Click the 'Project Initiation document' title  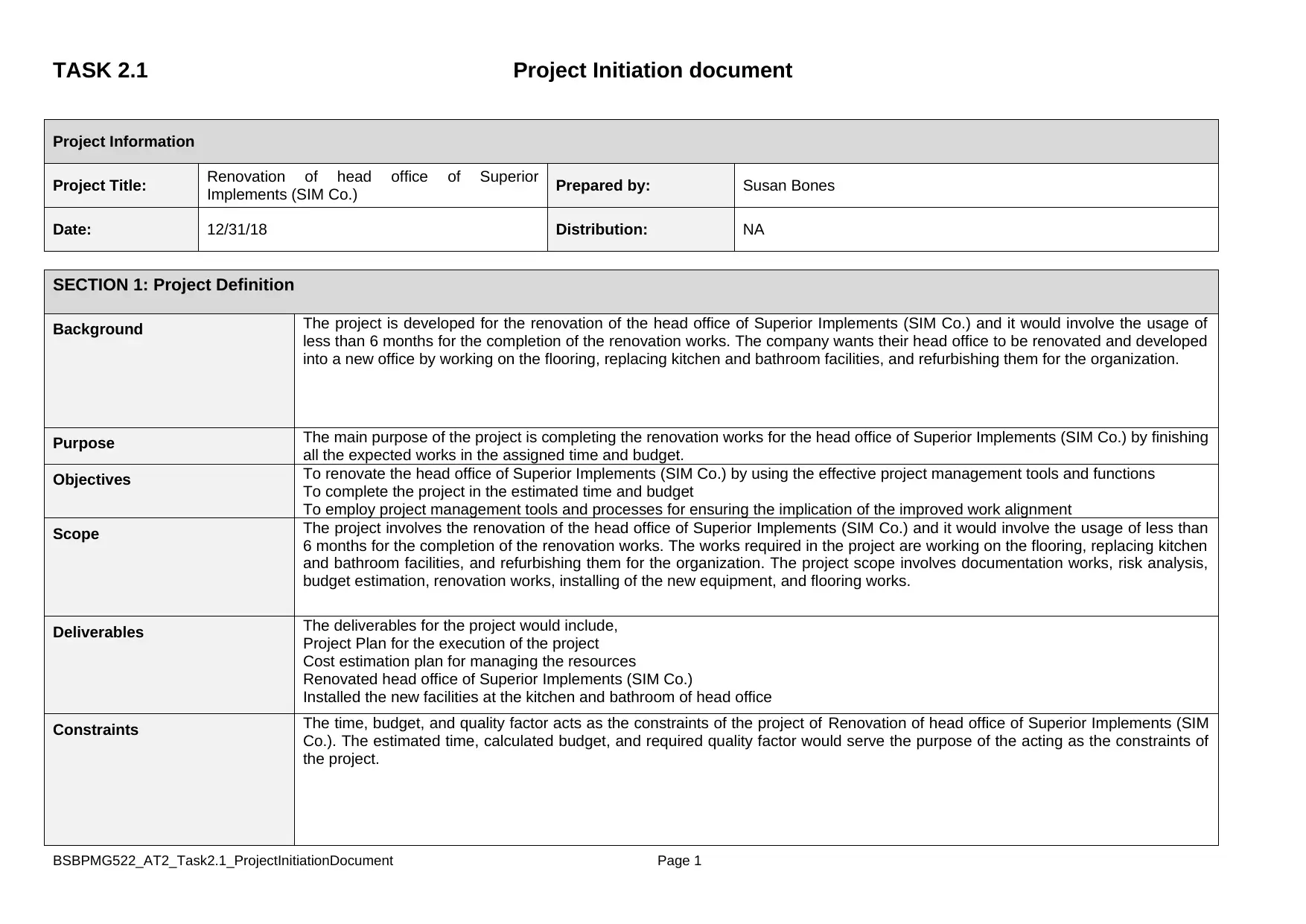[652, 71]
